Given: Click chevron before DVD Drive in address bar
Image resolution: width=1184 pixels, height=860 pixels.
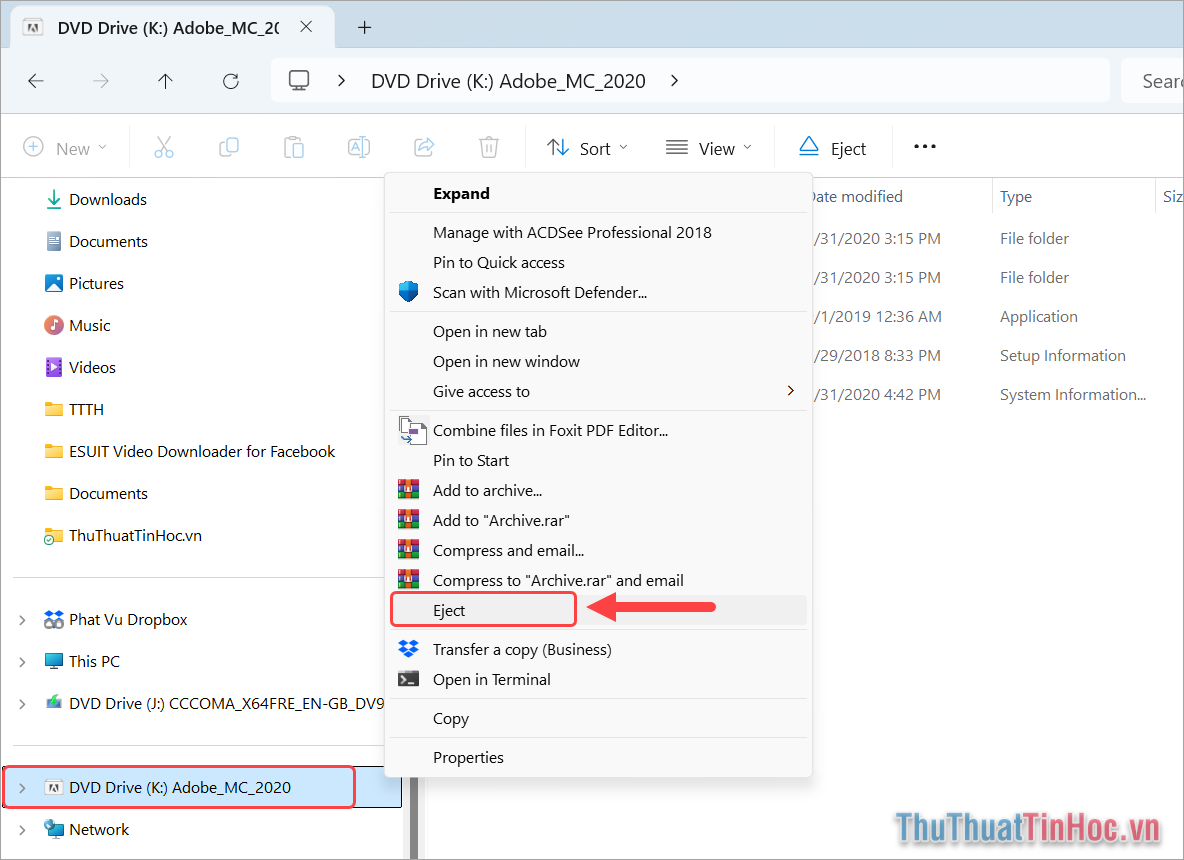Looking at the screenshot, I should point(341,80).
